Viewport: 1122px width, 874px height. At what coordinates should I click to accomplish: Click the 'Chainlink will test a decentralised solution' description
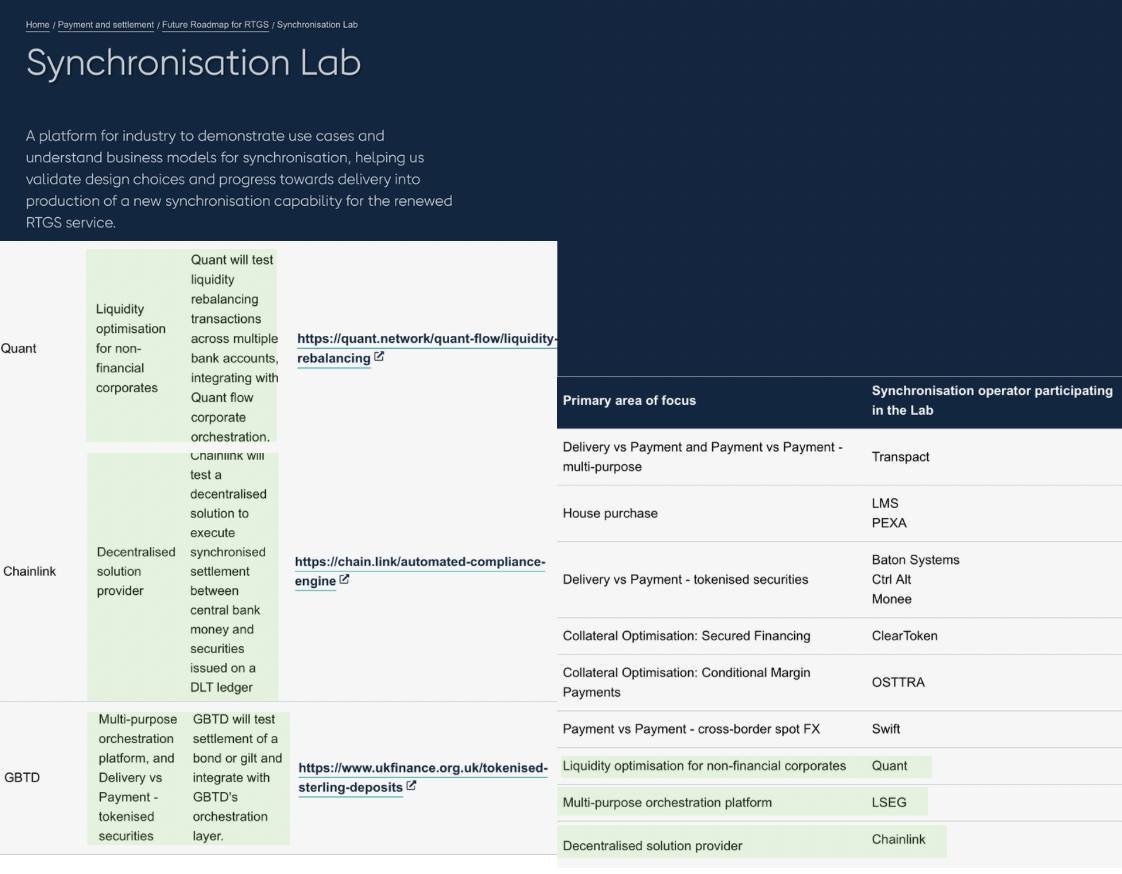(228, 571)
